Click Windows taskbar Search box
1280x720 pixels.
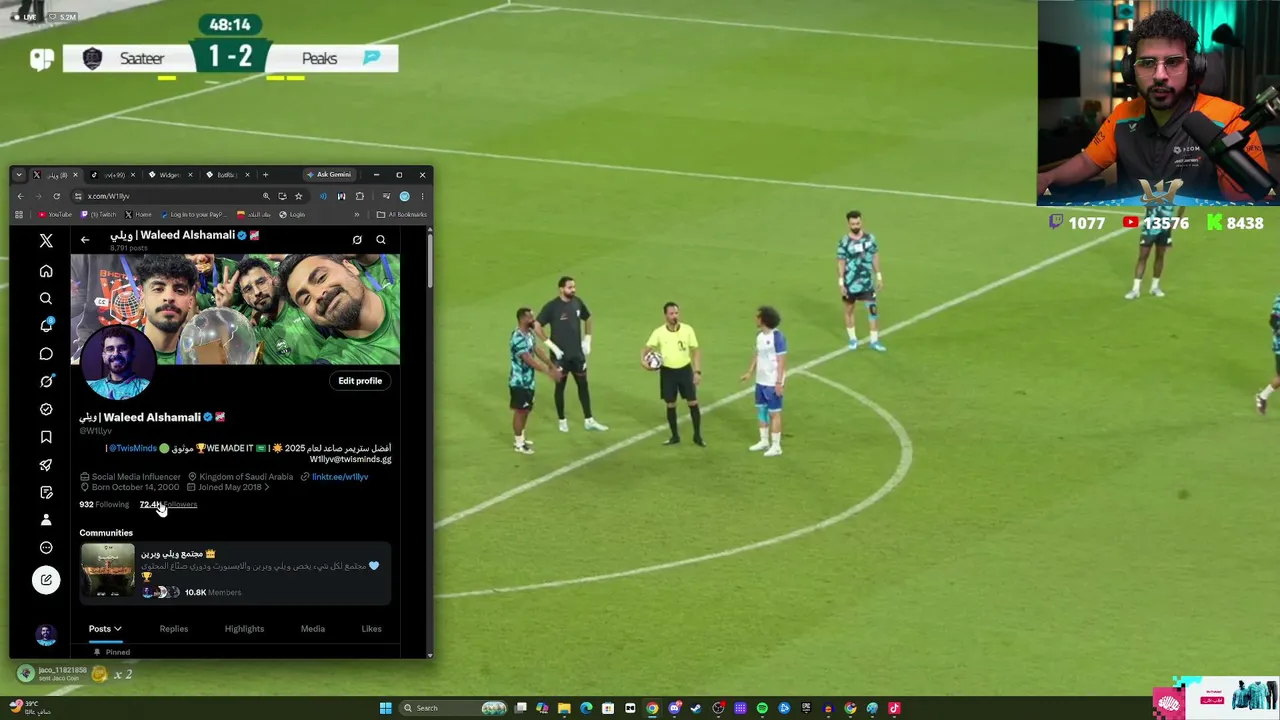(x=453, y=708)
